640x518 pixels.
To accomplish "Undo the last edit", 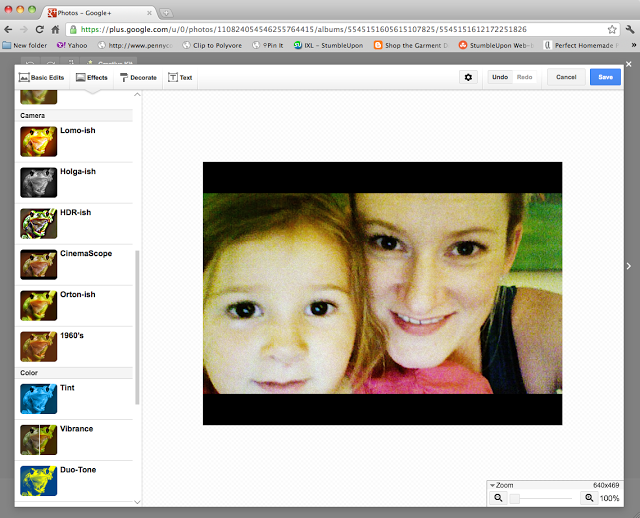I will (x=499, y=77).
